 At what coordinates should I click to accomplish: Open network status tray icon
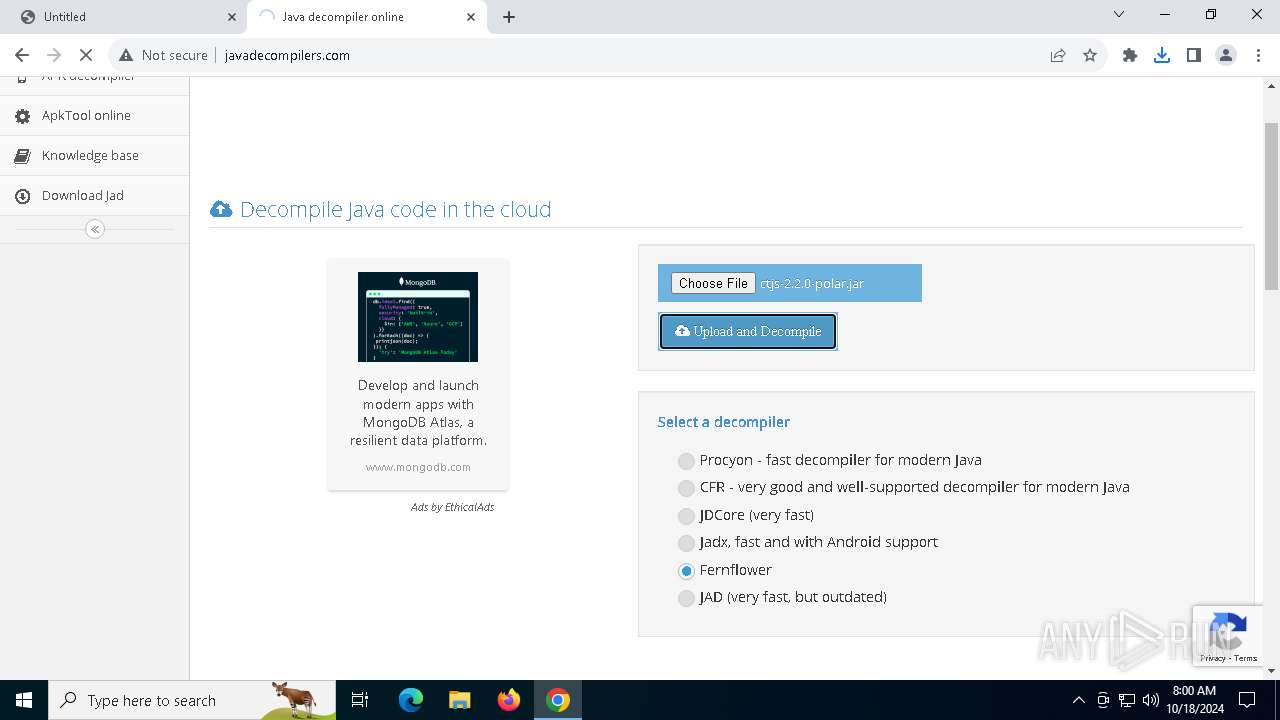1127,700
